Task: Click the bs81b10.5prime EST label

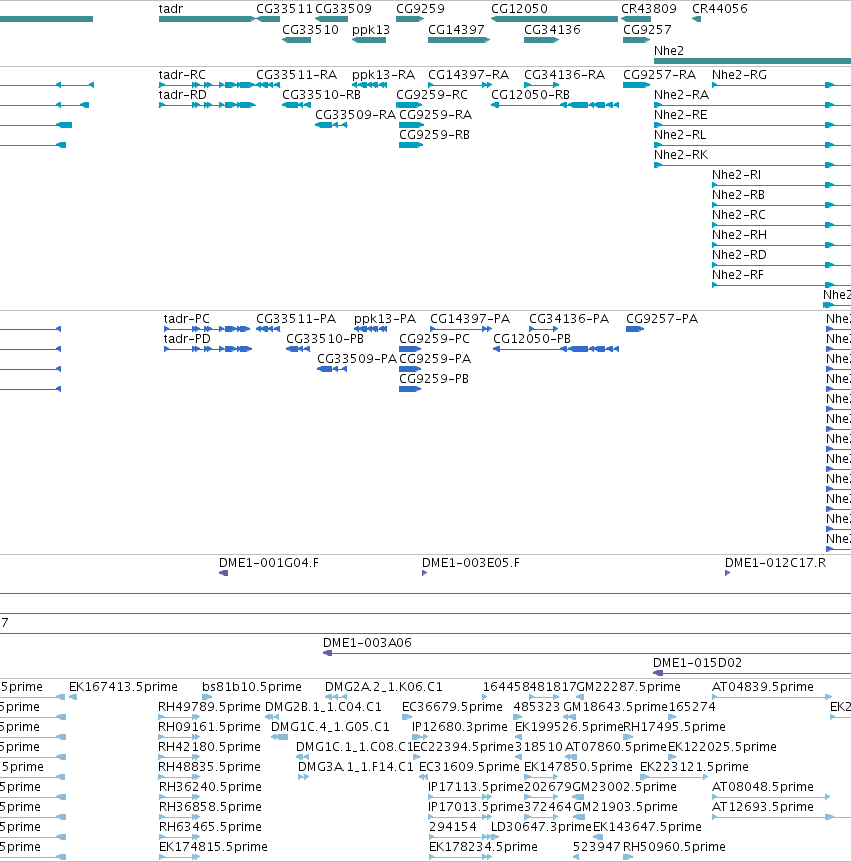Action: coord(252,687)
